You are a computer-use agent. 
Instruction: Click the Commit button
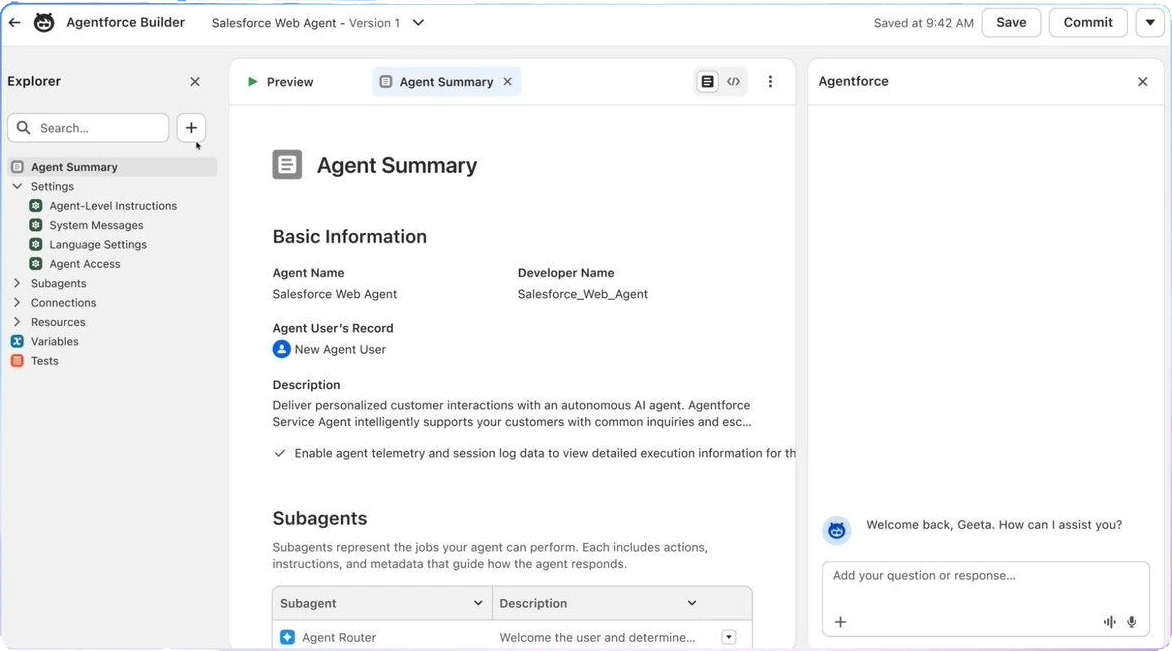click(1088, 22)
